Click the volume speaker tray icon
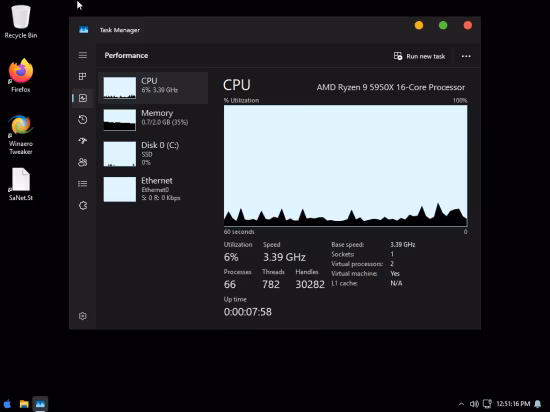550x412 pixels. pyautogui.click(x=474, y=404)
